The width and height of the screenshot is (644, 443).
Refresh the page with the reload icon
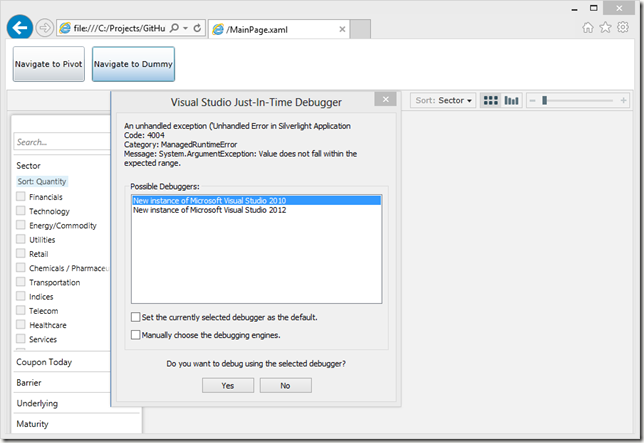point(197,28)
